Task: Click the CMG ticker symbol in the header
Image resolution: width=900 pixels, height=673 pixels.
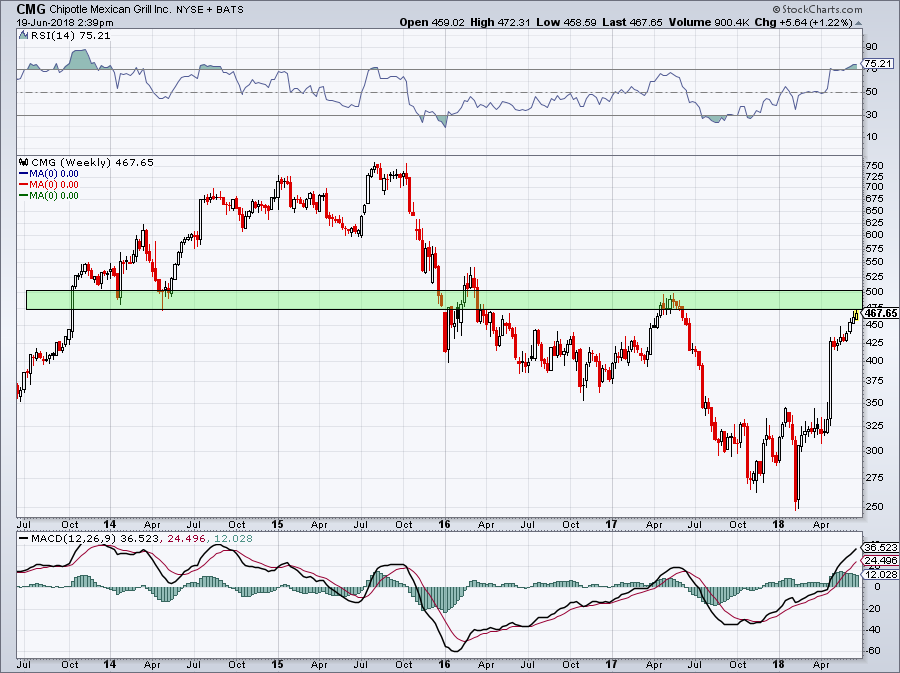Action: point(31,9)
